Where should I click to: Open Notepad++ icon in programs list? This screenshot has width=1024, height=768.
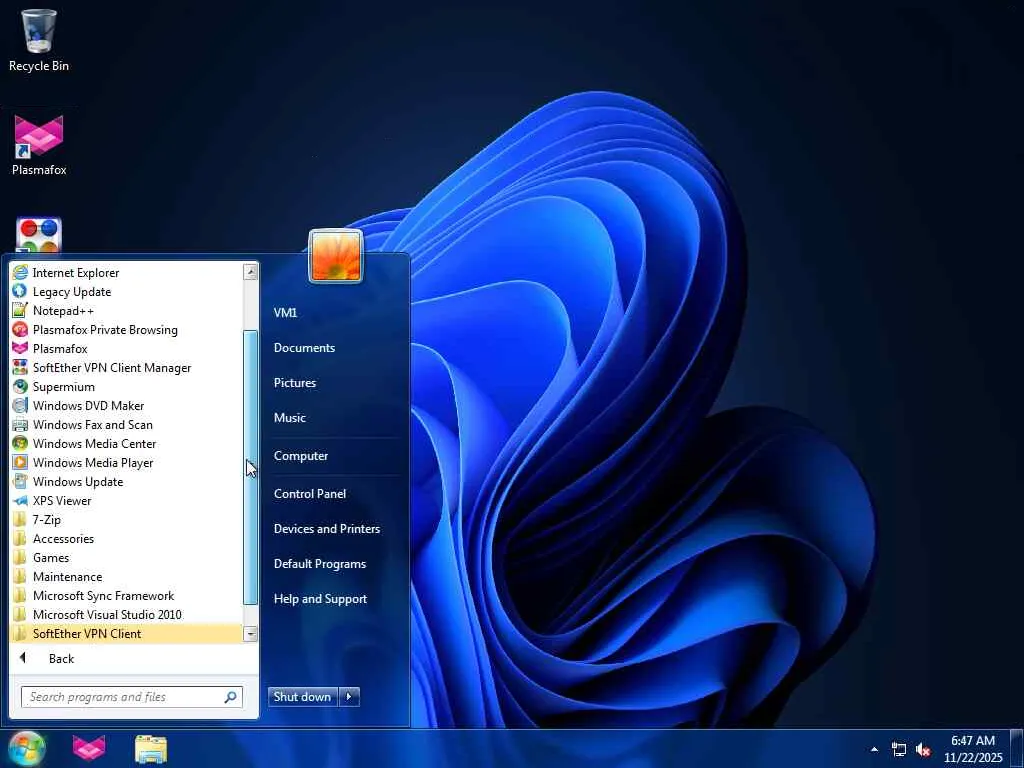pyautogui.click(x=20, y=310)
